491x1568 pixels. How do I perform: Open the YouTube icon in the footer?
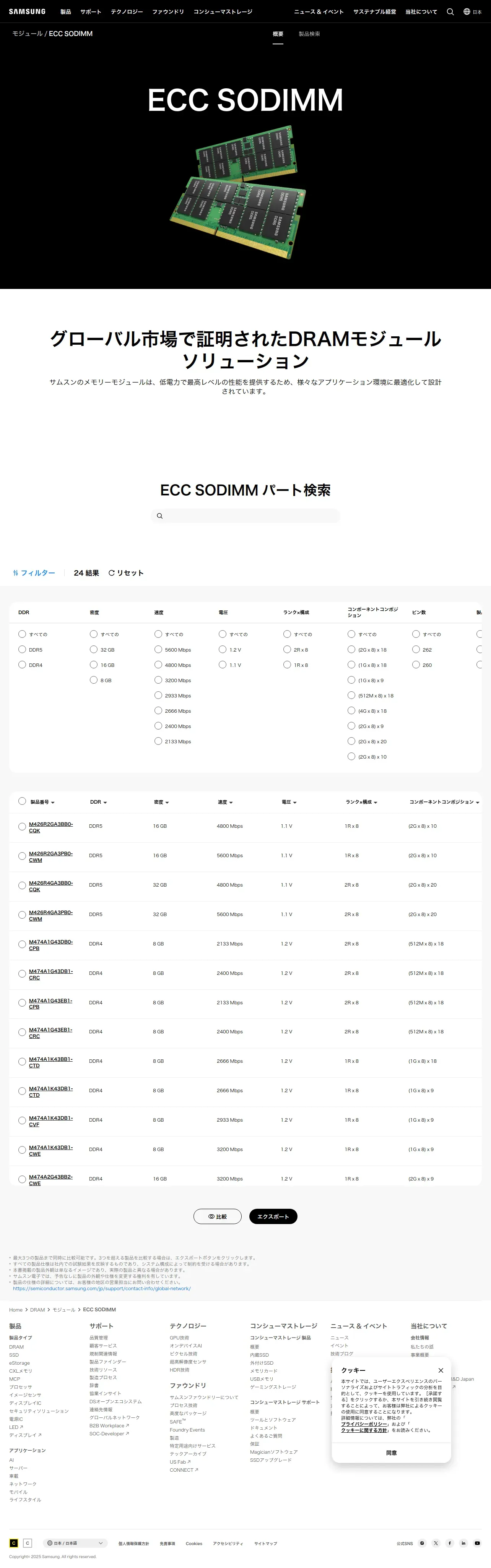(477, 1543)
